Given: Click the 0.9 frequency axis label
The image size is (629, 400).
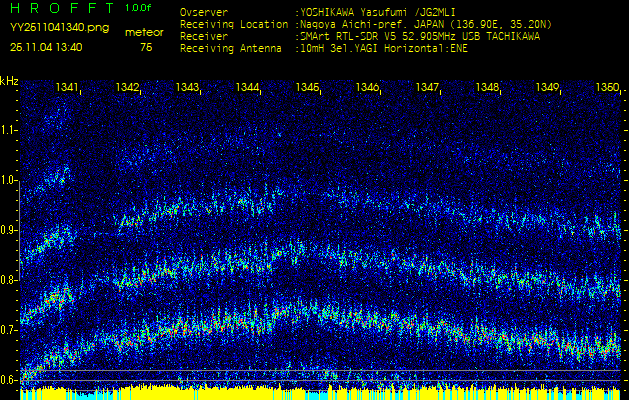Looking at the screenshot, I should (x=9, y=229).
